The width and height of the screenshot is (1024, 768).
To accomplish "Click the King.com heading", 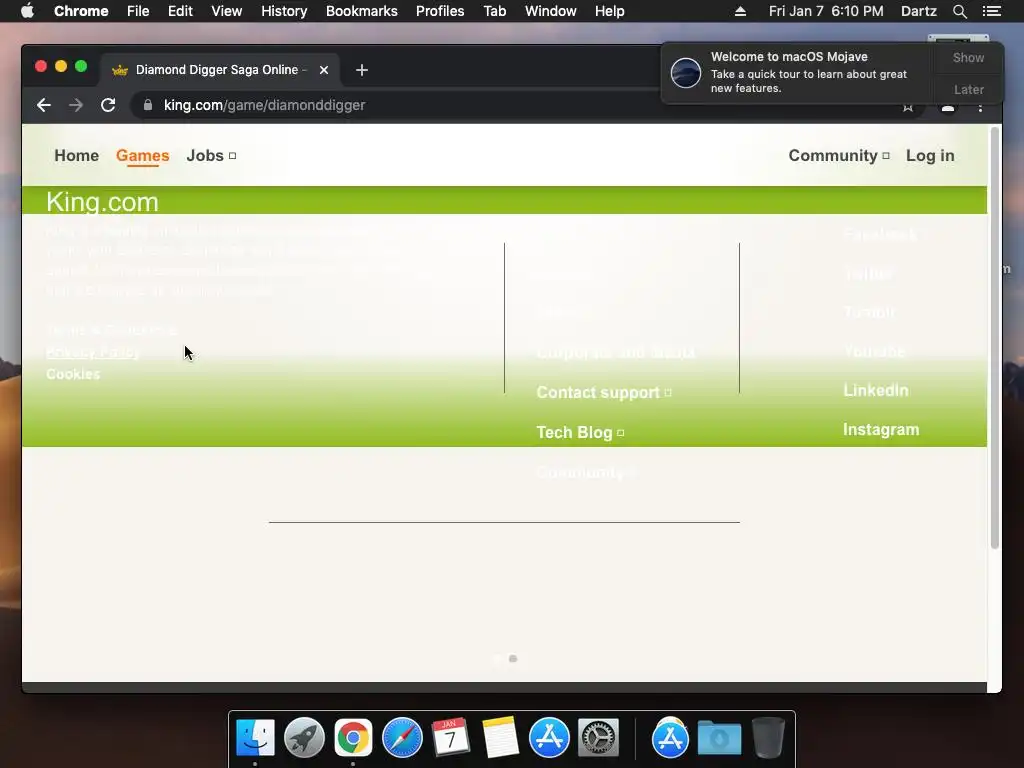I will click(103, 202).
